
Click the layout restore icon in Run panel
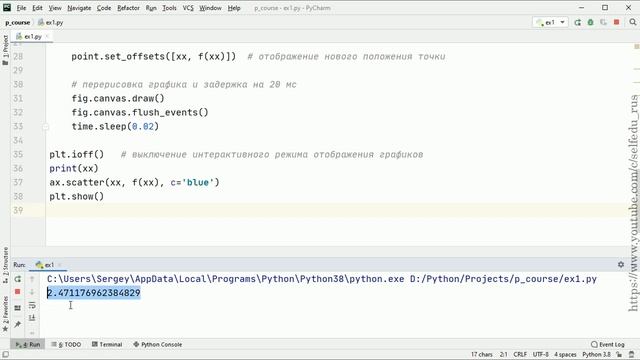(x=18, y=308)
